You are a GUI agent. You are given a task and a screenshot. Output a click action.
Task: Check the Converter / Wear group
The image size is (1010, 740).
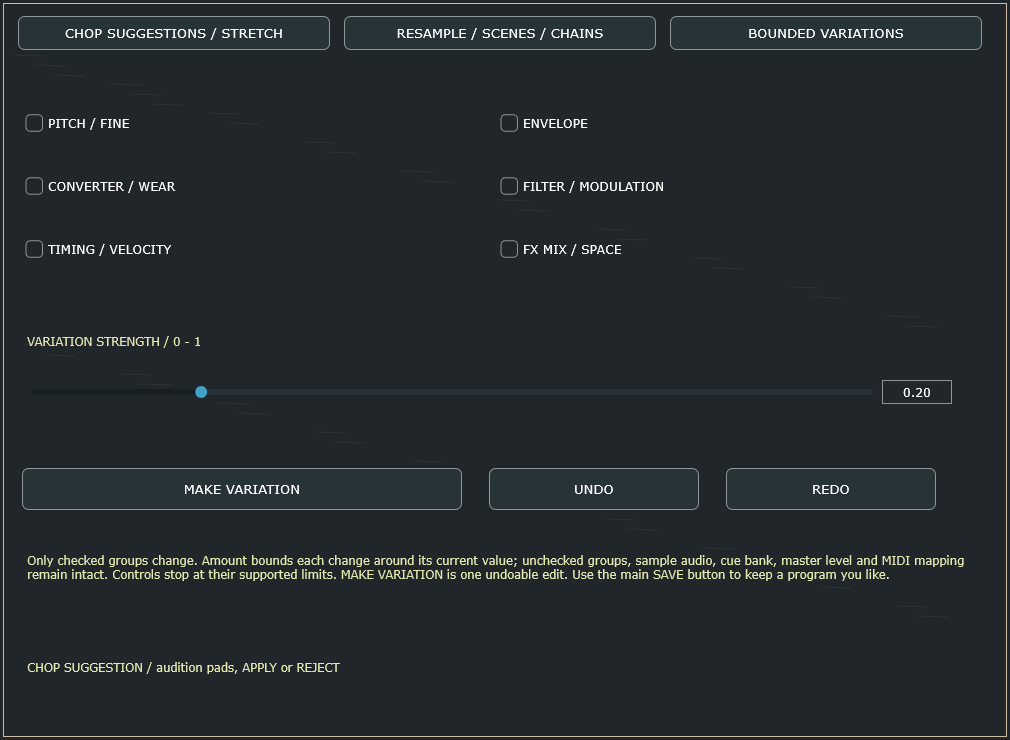pos(34,186)
